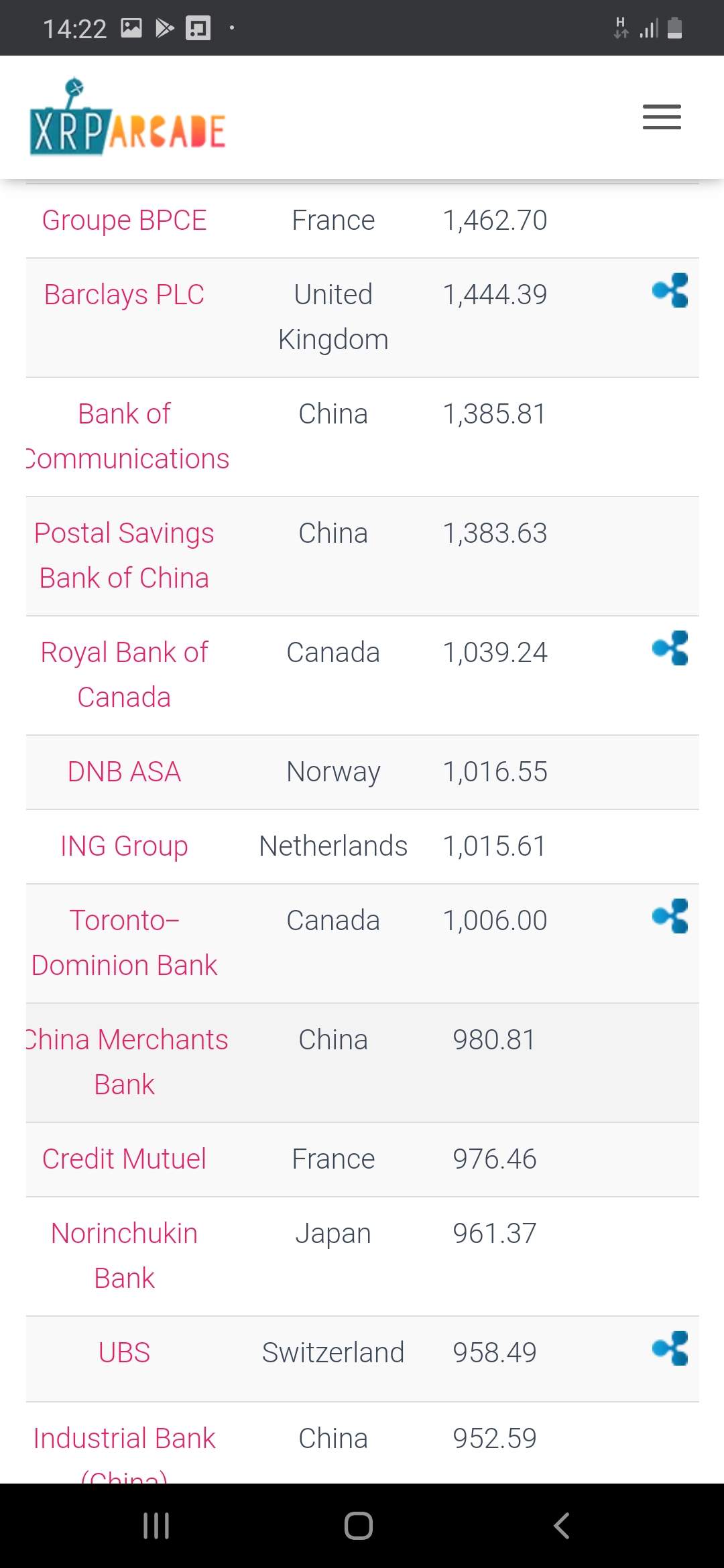Tap the gallery notification icon in status bar

pyautogui.click(x=131, y=28)
